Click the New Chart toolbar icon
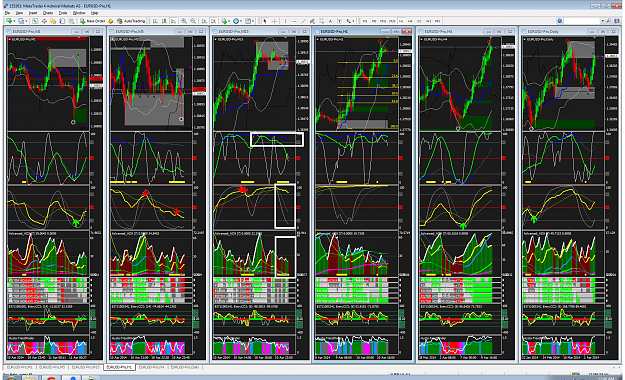The image size is (625, 380). 9,21
